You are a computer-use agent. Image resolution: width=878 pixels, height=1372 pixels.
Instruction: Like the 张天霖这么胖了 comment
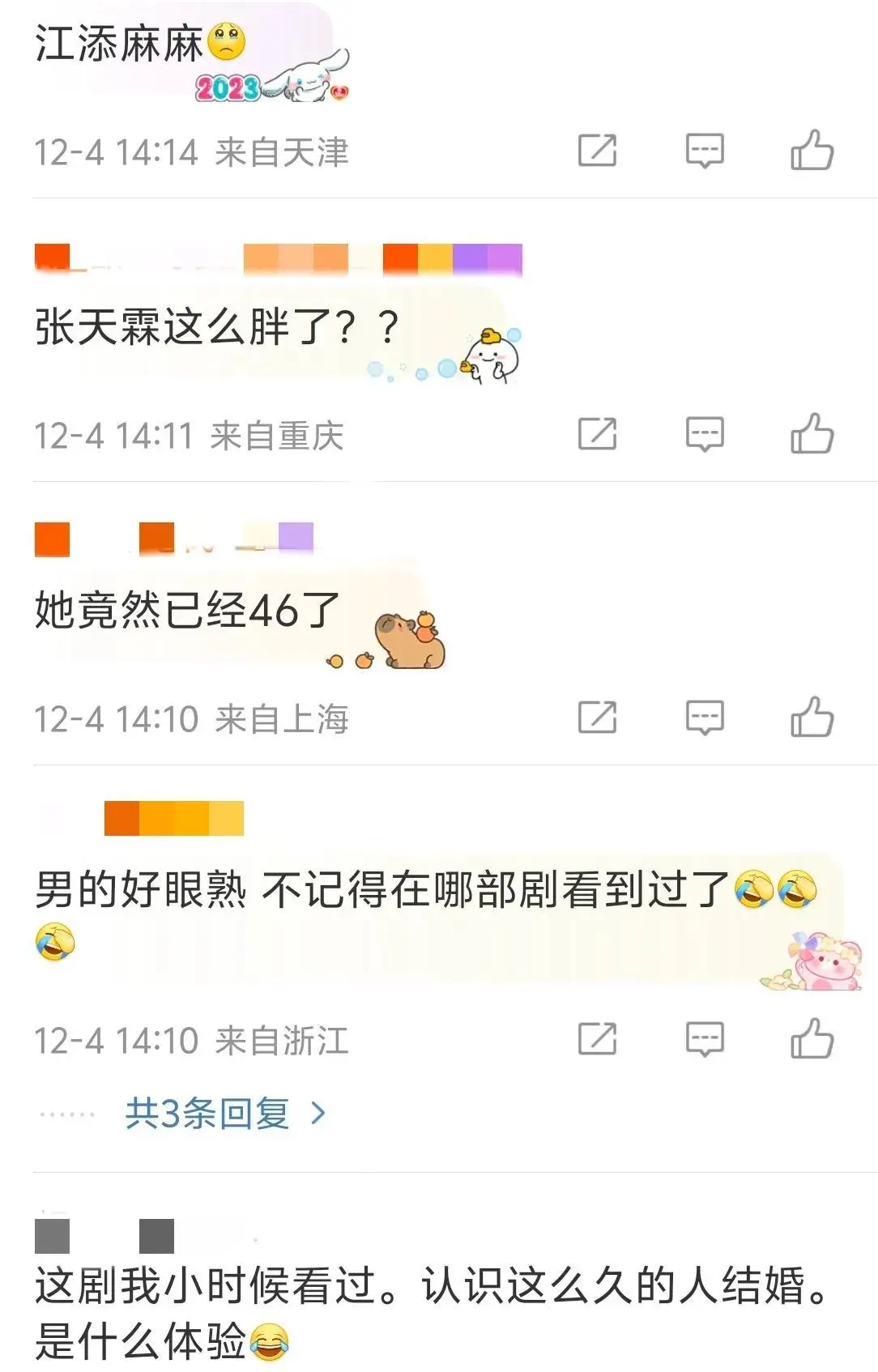[812, 434]
